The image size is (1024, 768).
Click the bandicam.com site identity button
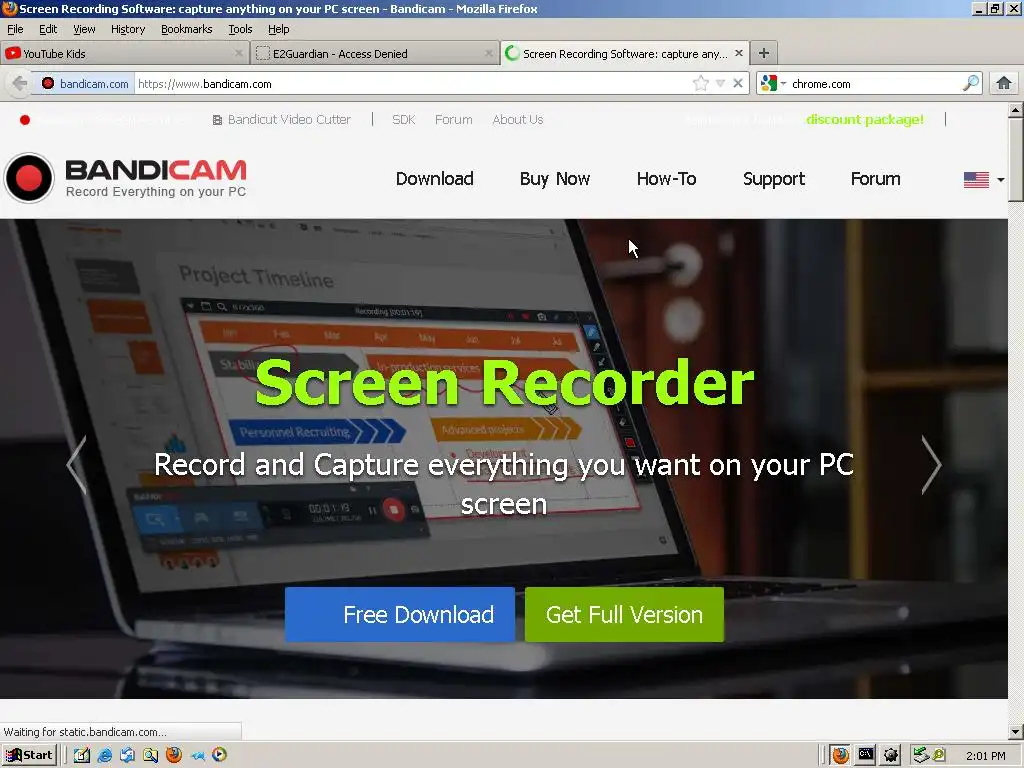(x=85, y=84)
